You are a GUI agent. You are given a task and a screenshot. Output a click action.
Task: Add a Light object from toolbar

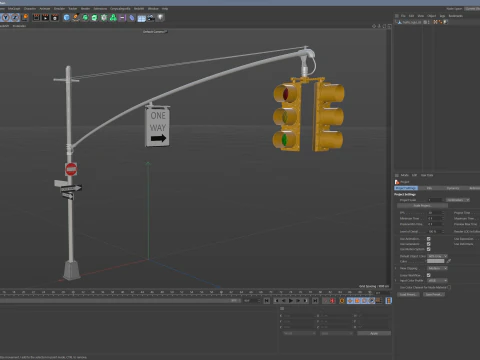(x=161, y=17)
